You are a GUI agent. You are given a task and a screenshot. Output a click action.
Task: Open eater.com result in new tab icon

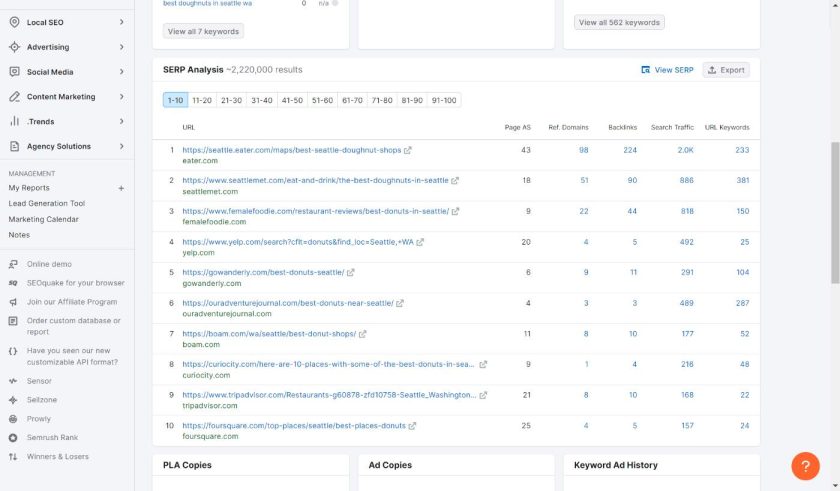[x=408, y=150]
